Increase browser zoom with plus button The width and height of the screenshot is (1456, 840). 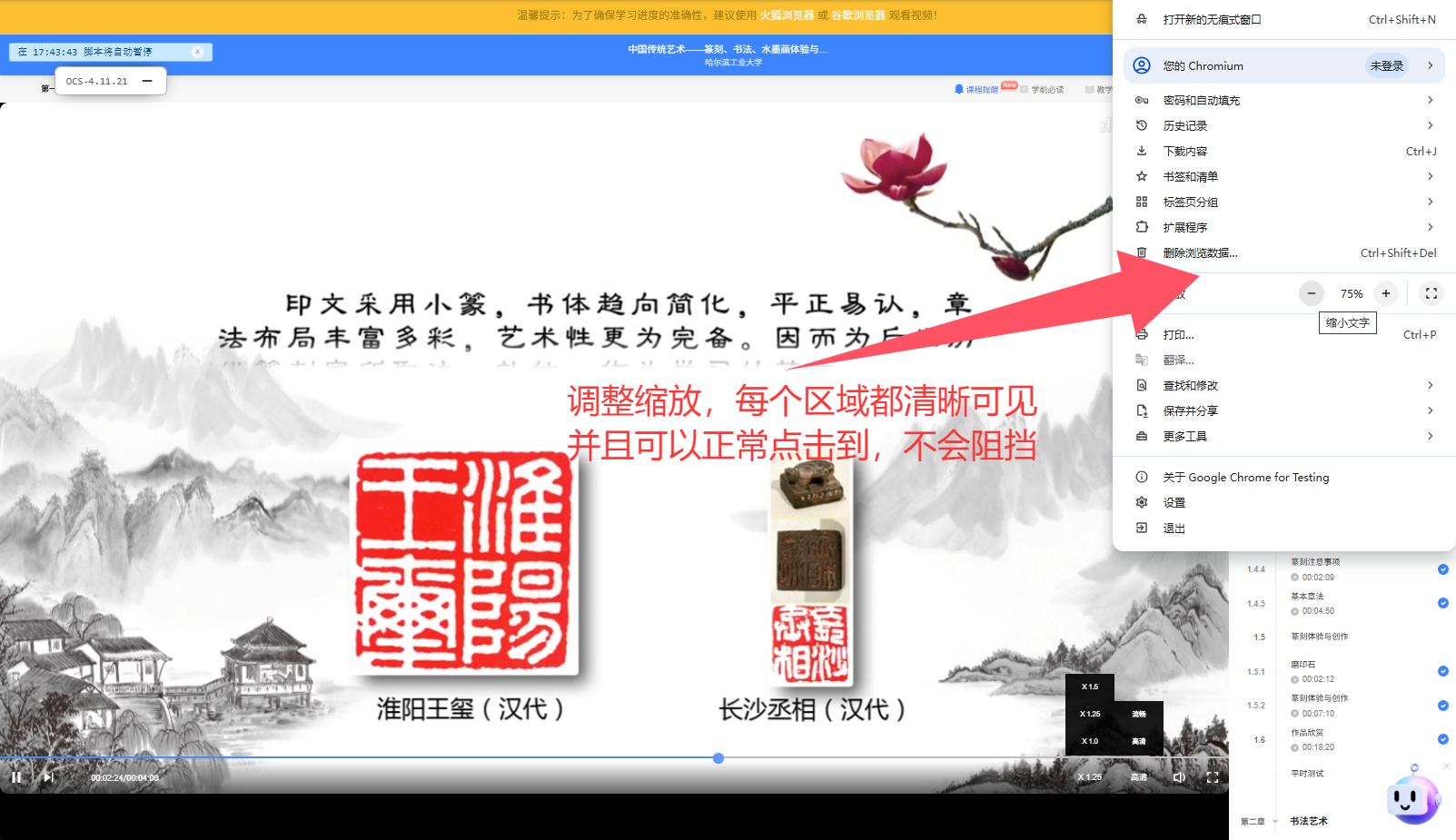(x=1385, y=293)
